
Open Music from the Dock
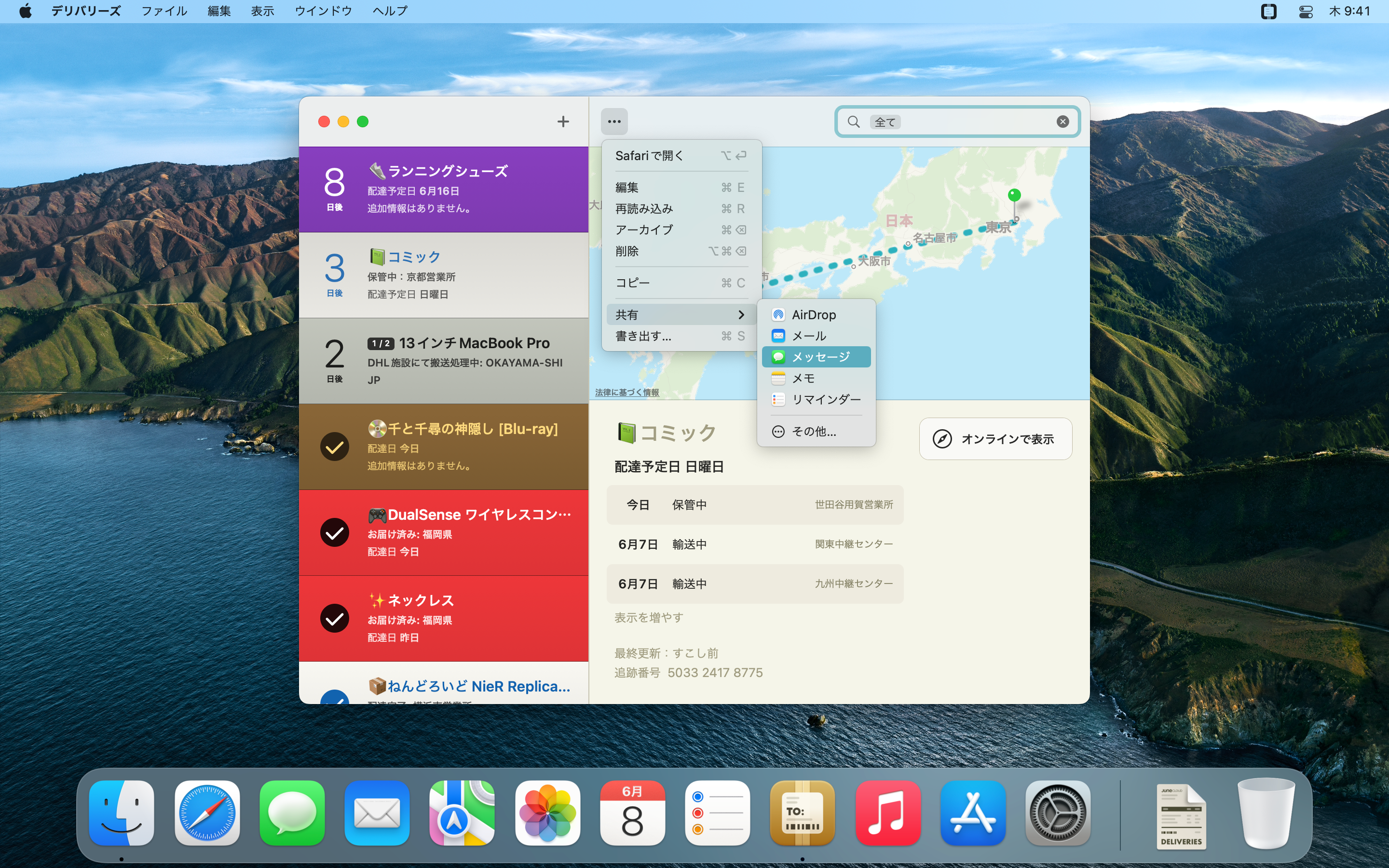click(888, 813)
